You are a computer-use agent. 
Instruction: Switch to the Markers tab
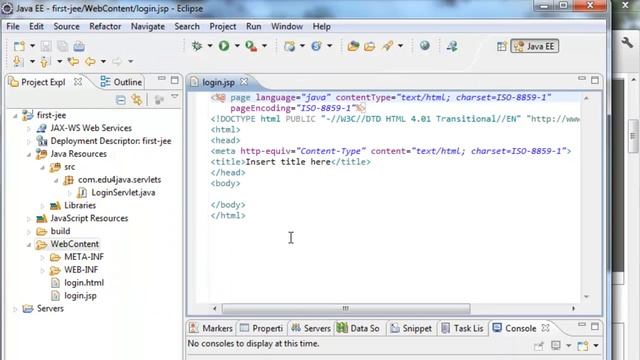pos(211,329)
